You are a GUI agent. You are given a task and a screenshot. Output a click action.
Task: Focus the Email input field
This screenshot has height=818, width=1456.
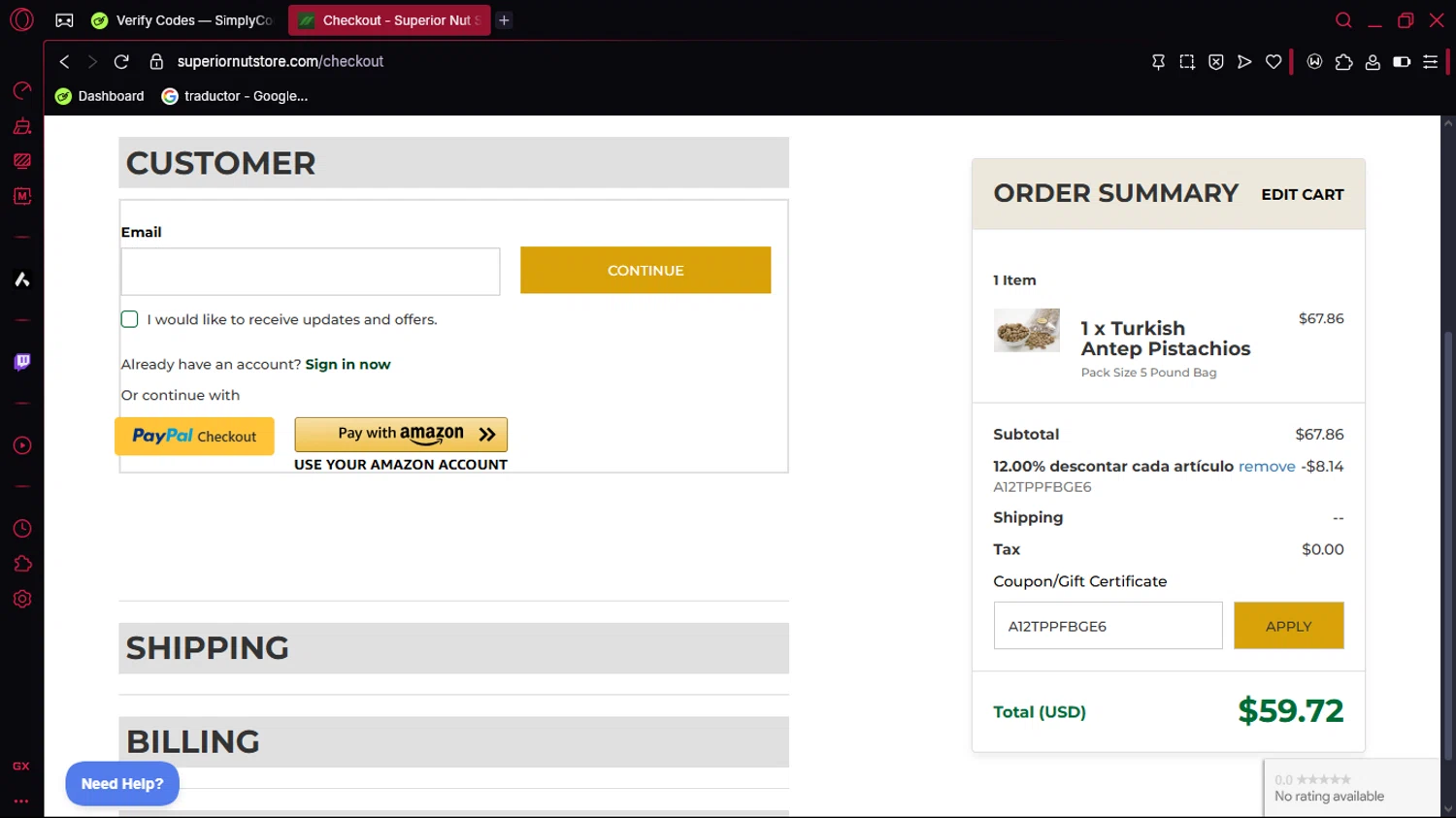[311, 271]
